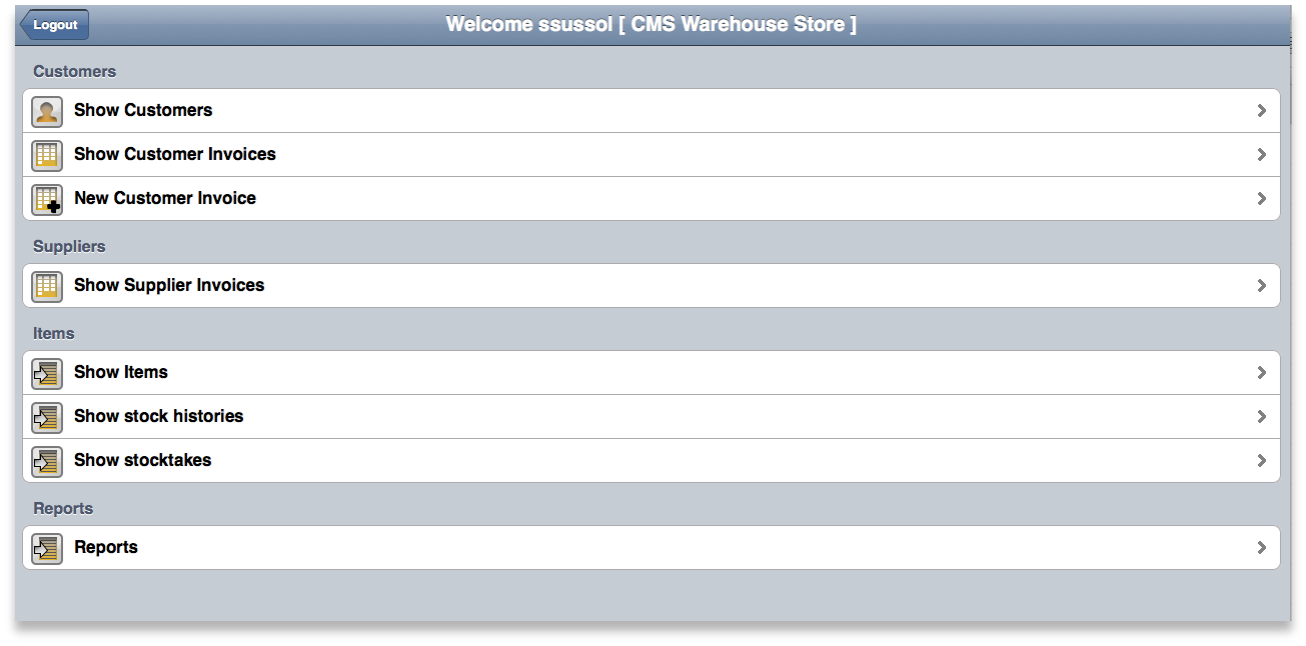Click the Show Customers person icon
Screen dimensions: 1306x646
tap(47, 111)
